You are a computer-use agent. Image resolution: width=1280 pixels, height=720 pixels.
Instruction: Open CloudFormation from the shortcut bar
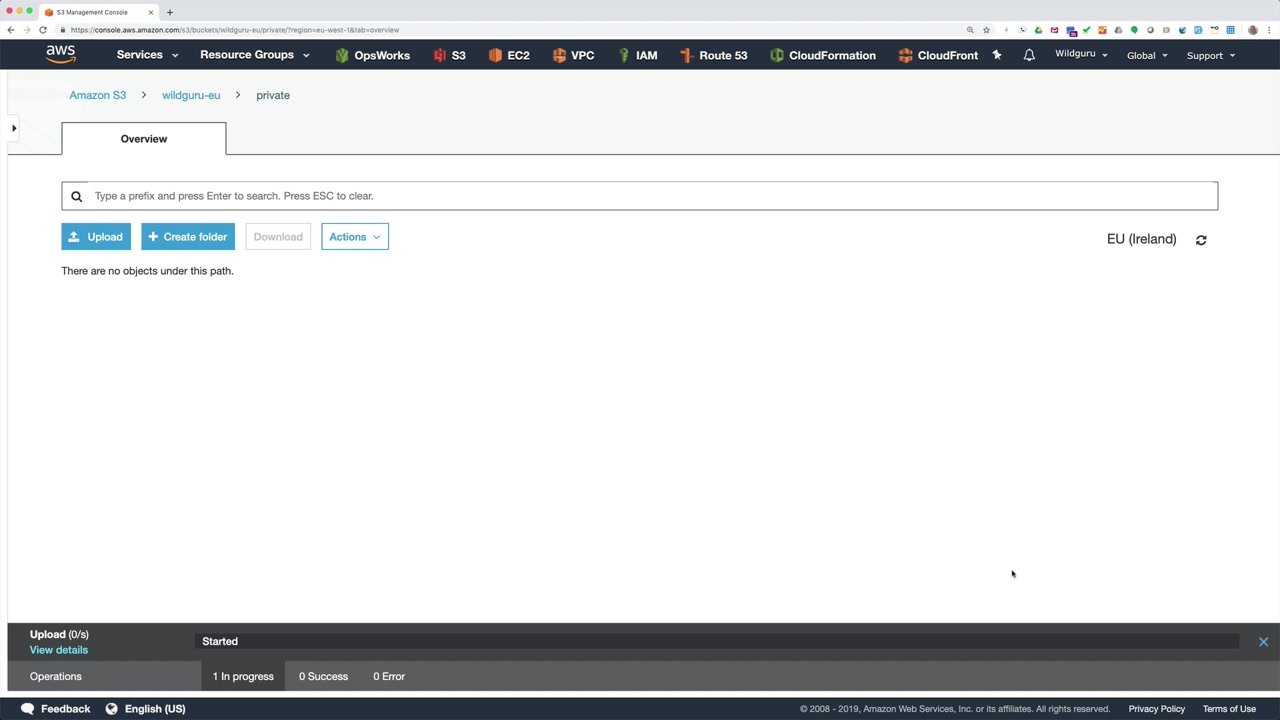(x=823, y=55)
